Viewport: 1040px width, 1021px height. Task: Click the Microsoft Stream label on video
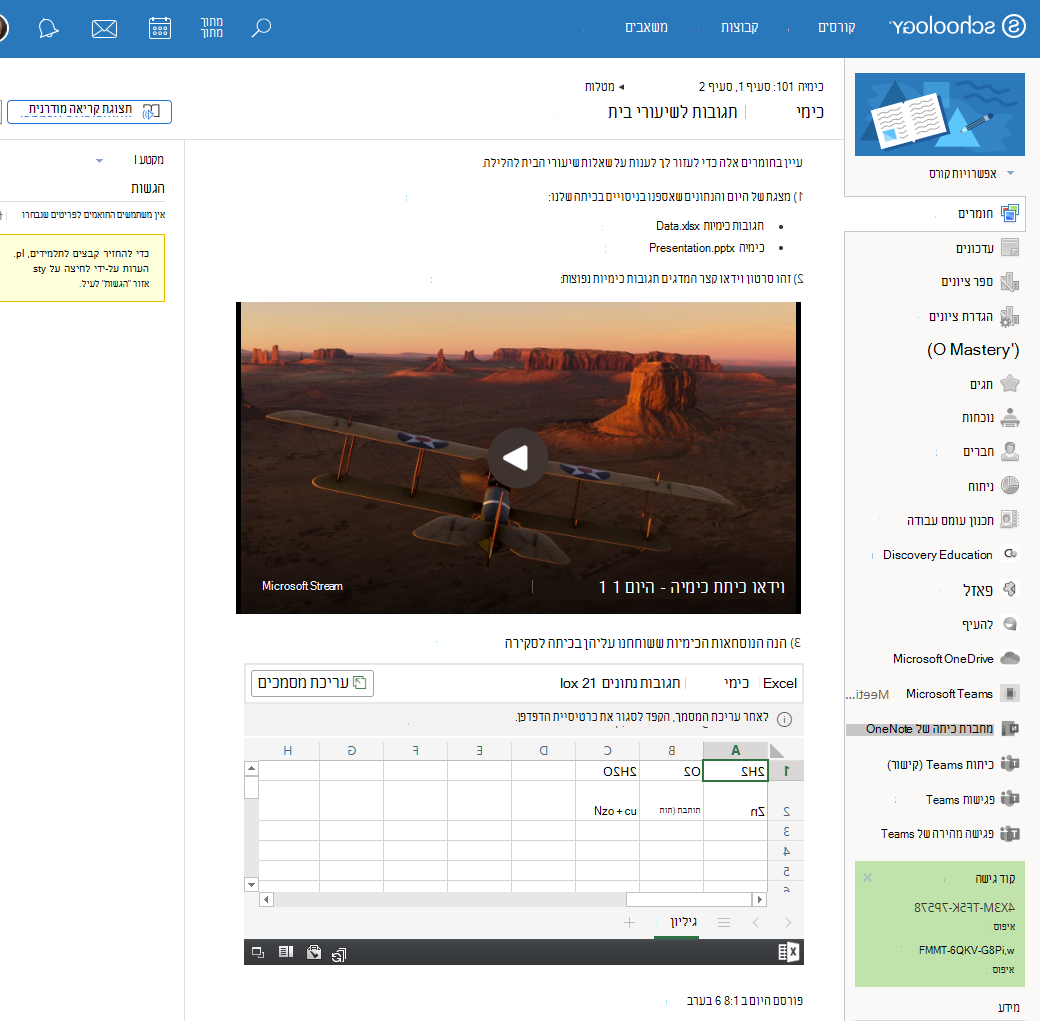pyautogui.click(x=302, y=586)
